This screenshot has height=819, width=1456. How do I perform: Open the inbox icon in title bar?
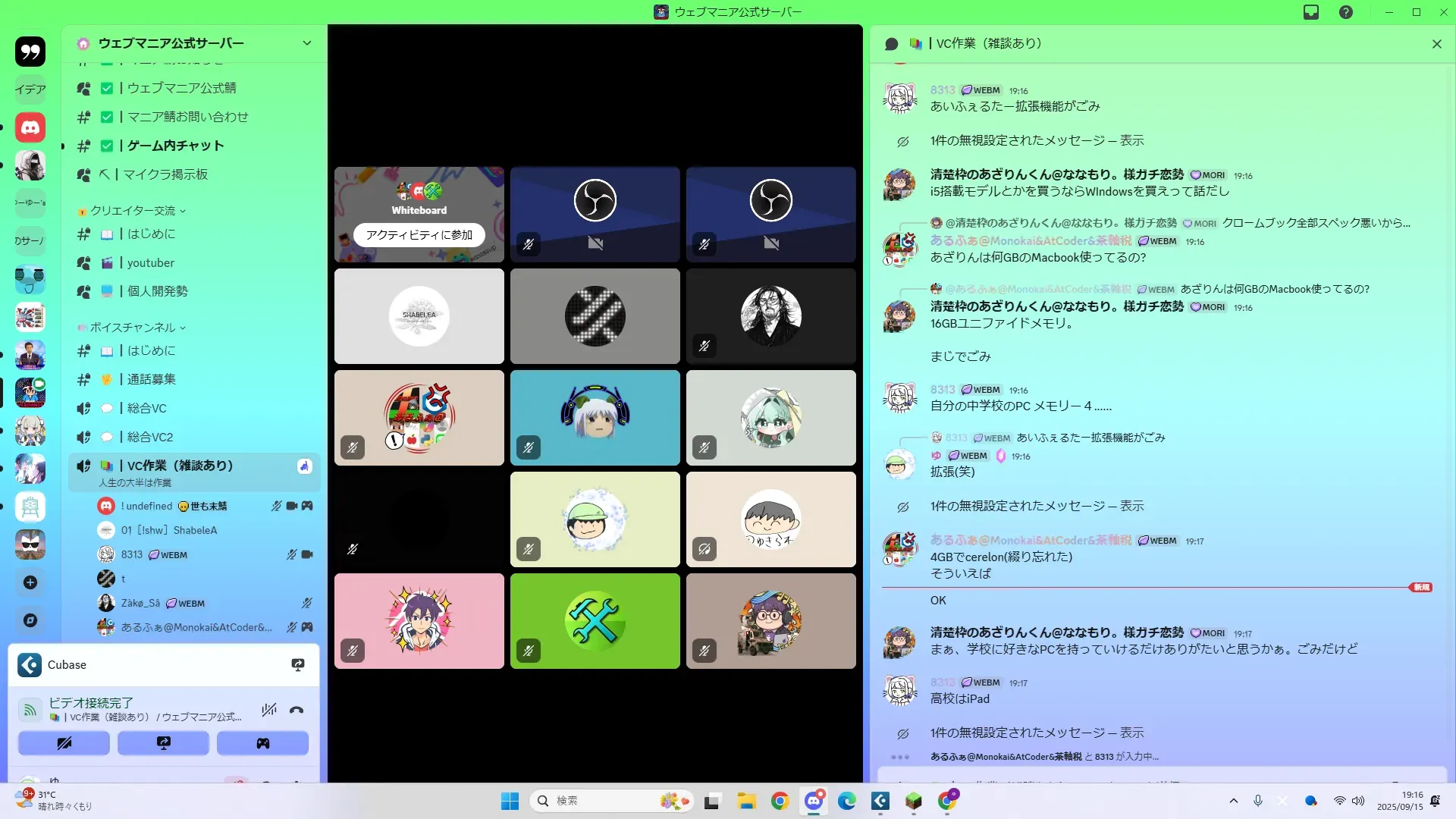[x=1311, y=12]
